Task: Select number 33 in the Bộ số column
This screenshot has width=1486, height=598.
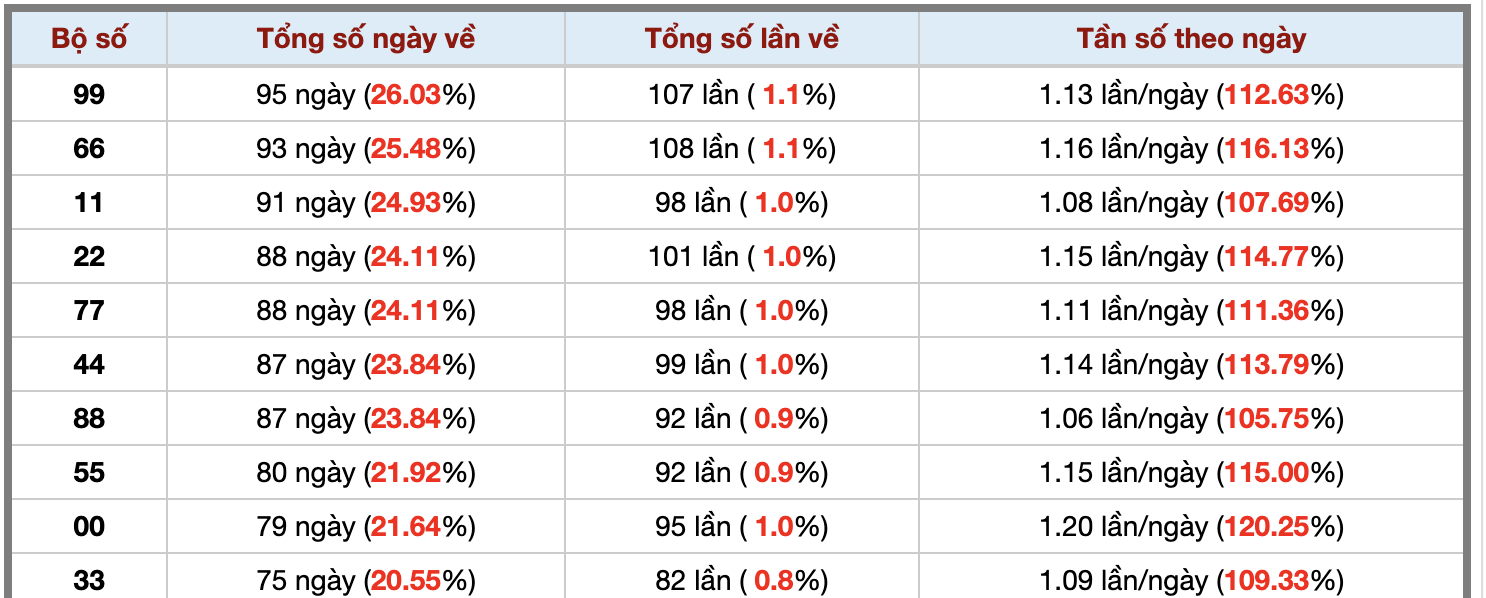Action: pos(89,580)
